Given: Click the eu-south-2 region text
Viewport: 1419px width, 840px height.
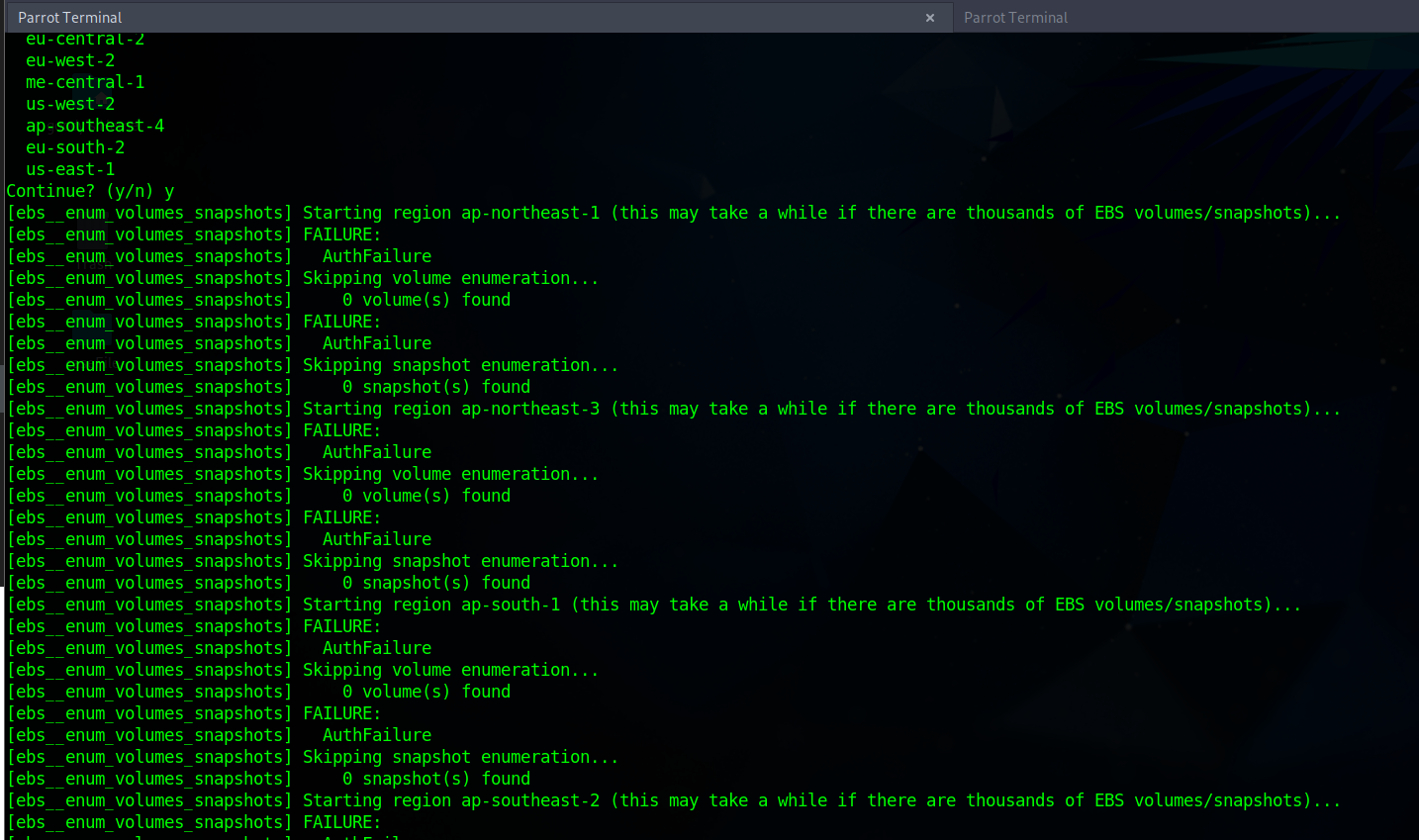Looking at the screenshot, I should point(75,146).
